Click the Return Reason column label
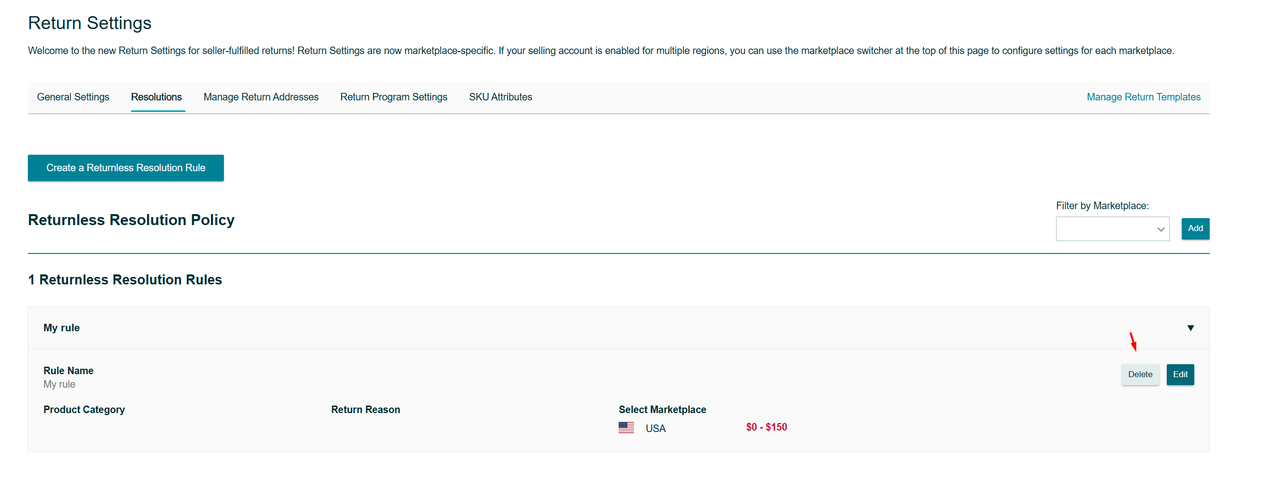This screenshot has width=1280, height=503. click(365, 410)
